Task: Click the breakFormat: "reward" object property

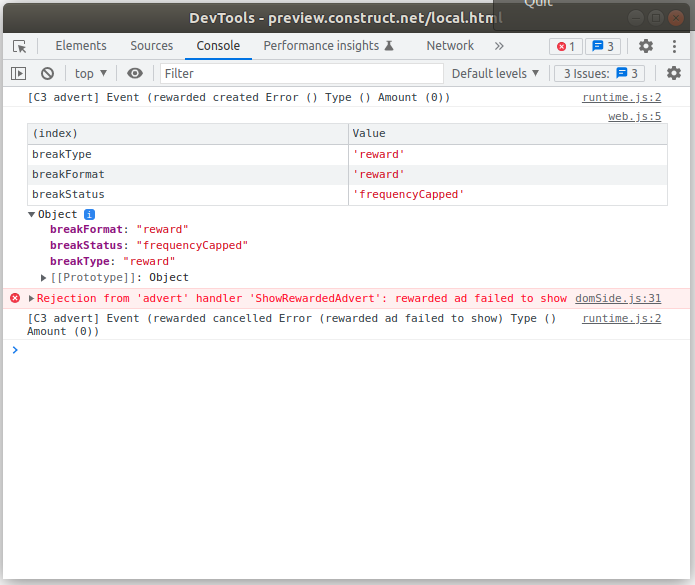Action: [119, 230]
